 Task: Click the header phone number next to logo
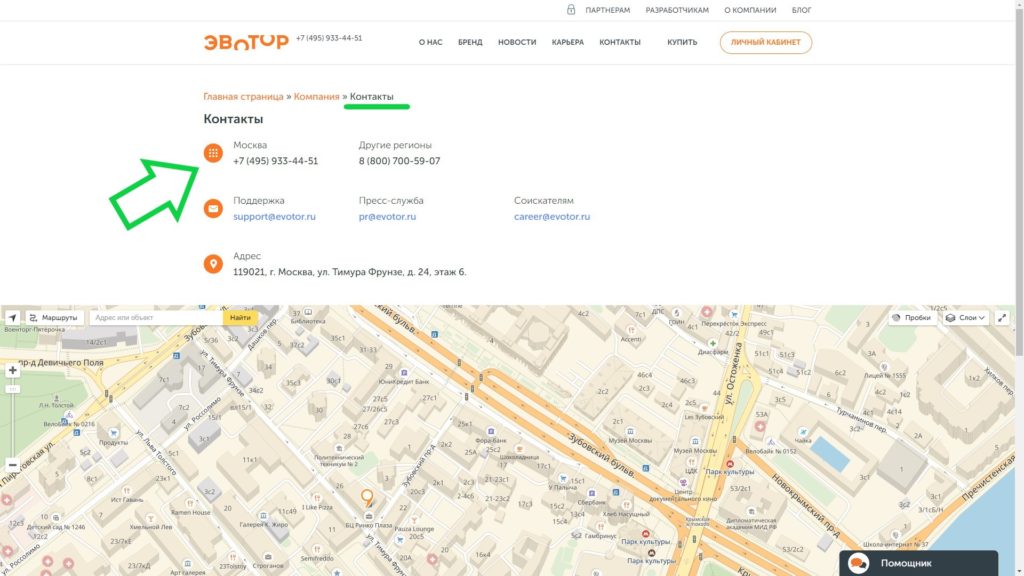click(329, 38)
